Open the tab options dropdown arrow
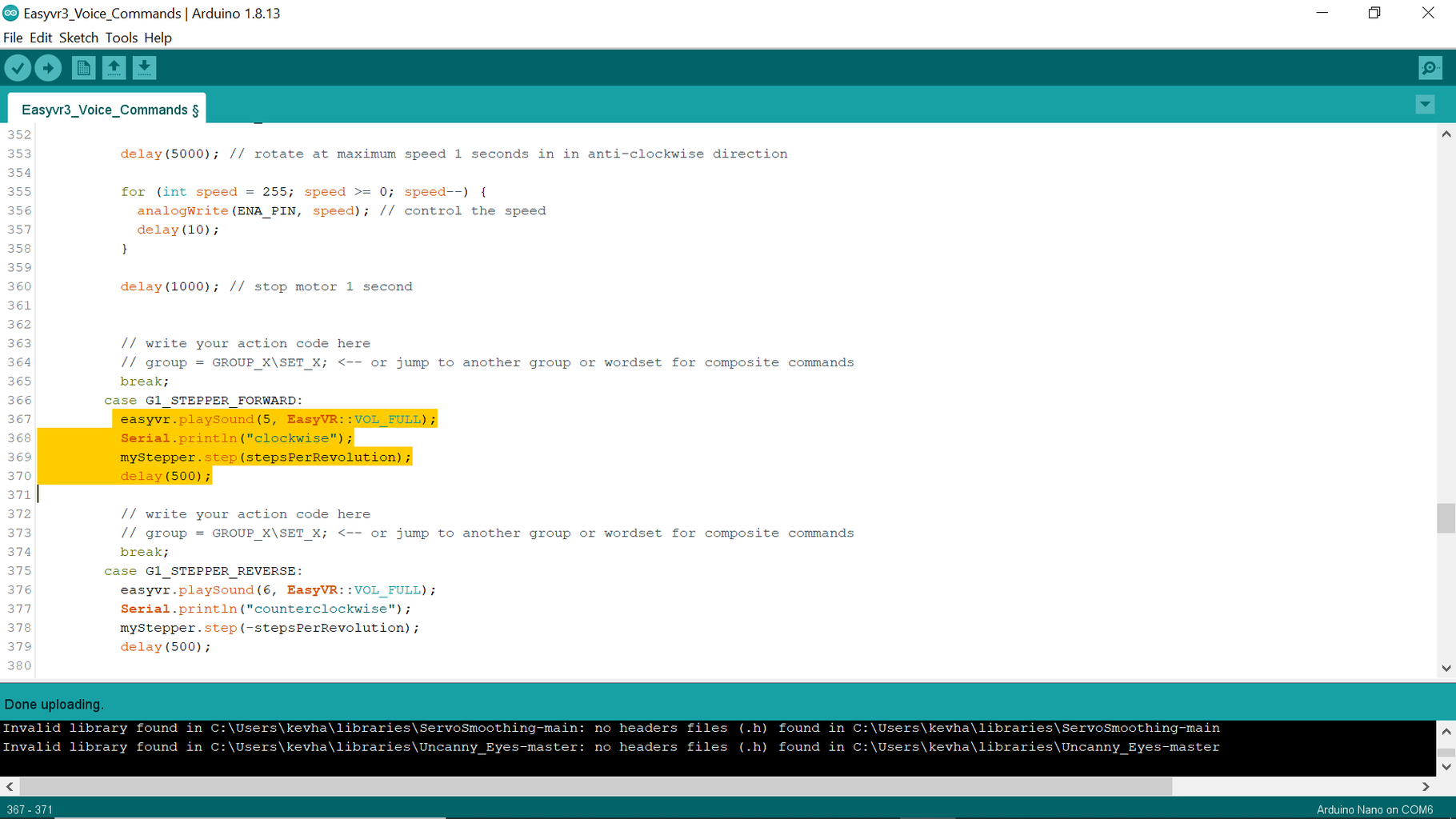Viewport: 1456px width, 819px height. pos(1425,104)
